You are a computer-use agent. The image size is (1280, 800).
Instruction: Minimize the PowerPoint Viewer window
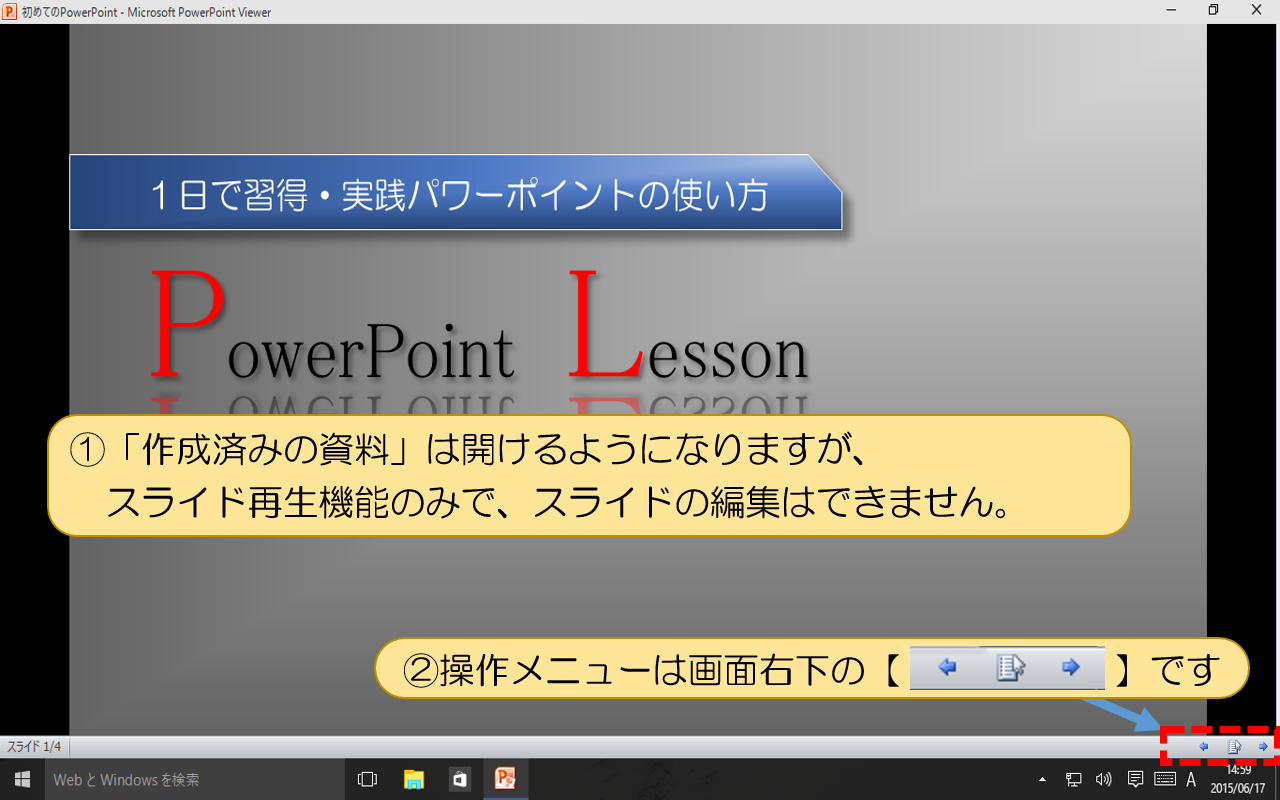click(x=1170, y=10)
